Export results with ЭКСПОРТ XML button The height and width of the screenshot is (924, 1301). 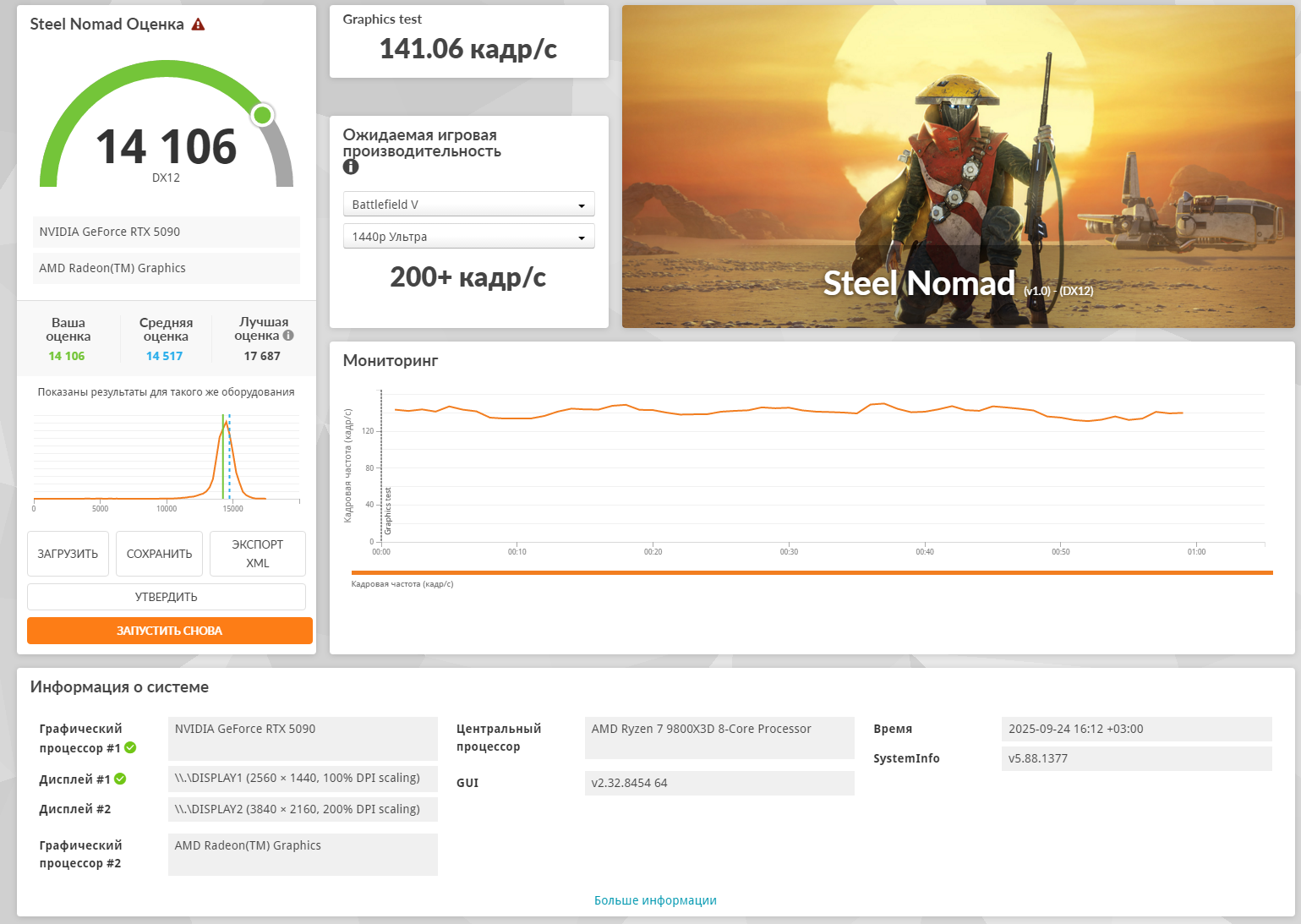[258, 554]
